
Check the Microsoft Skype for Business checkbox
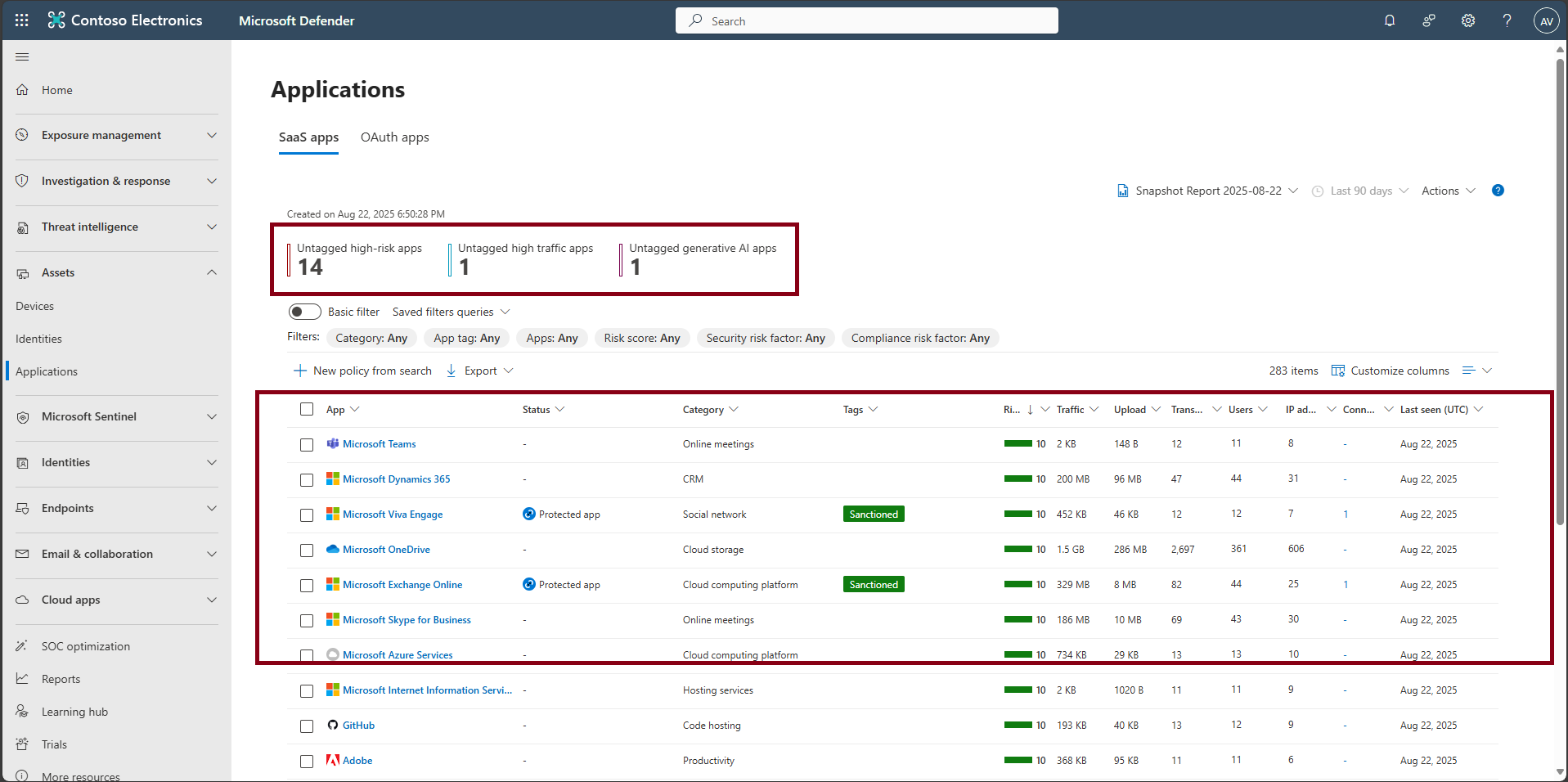click(x=307, y=620)
